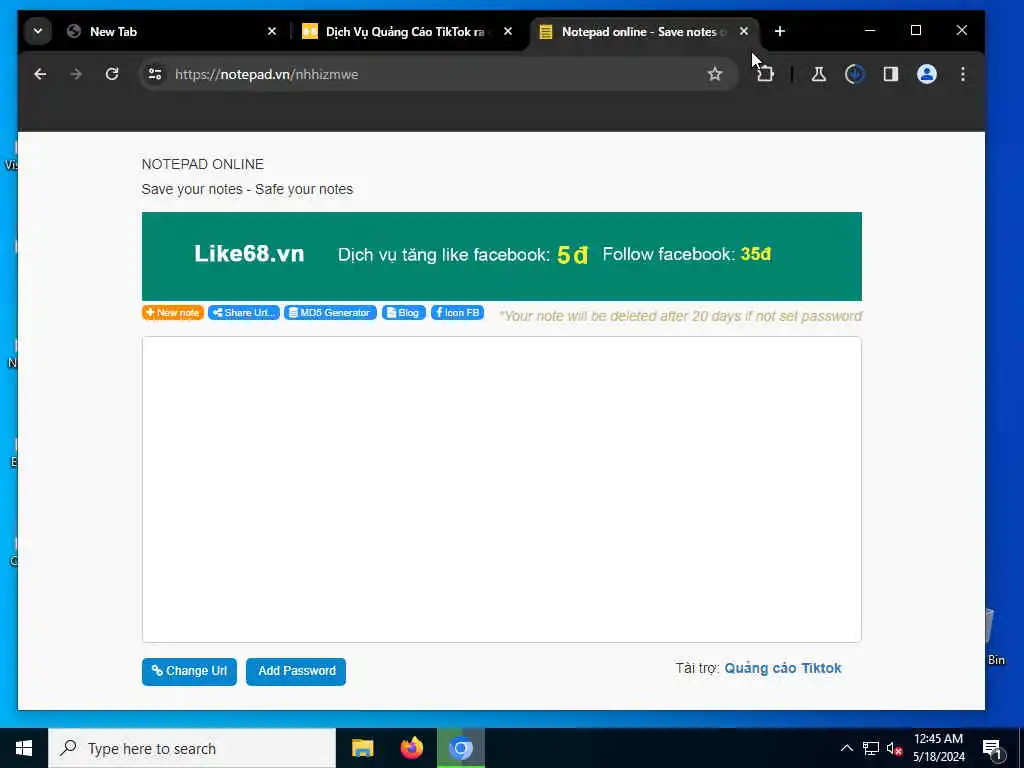This screenshot has height=768, width=1024.
Task: Close the Dịch Vụ Quảng Cáo TikTok tab
Action: 508,31
